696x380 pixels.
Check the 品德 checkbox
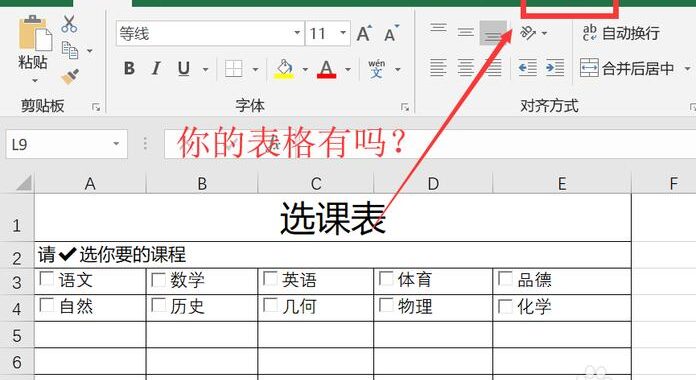(505, 278)
